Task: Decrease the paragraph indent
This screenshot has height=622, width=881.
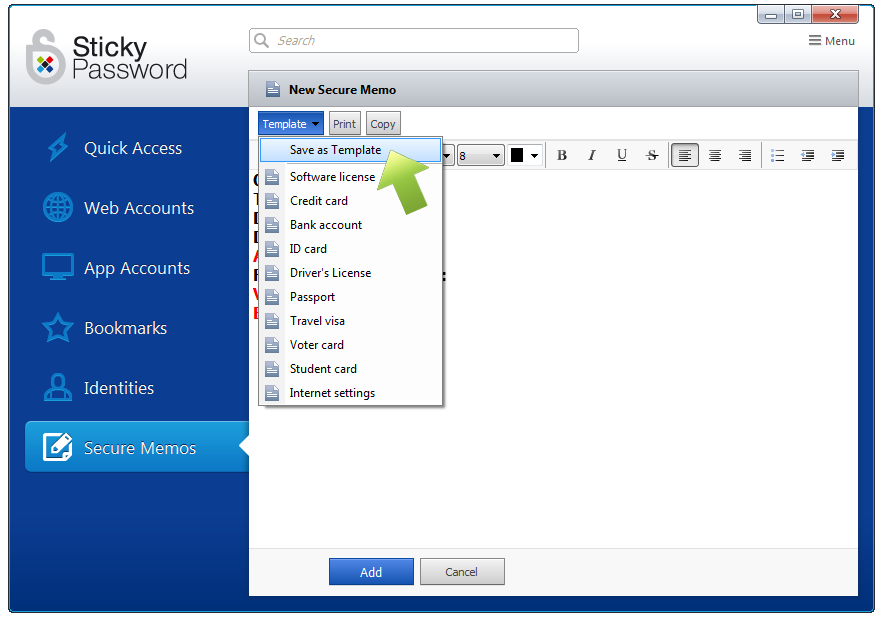Action: pyautogui.click(x=808, y=156)
